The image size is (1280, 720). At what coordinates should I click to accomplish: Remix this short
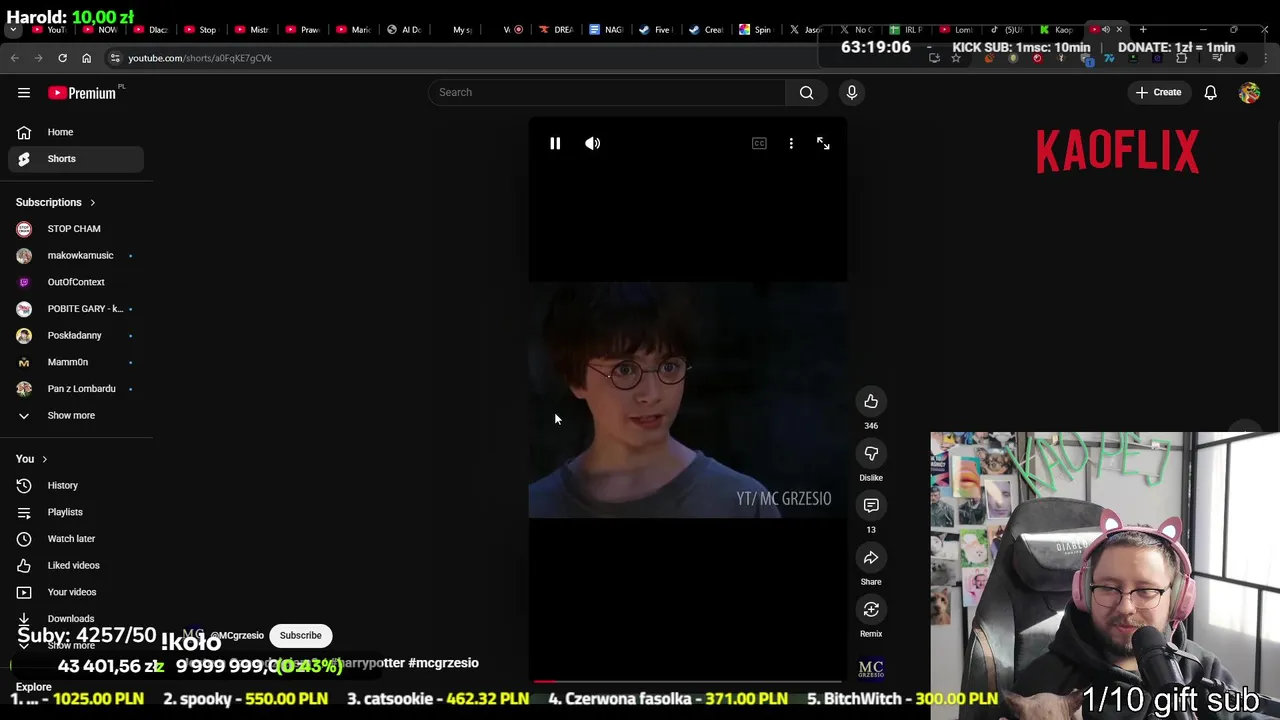(871, 609)
